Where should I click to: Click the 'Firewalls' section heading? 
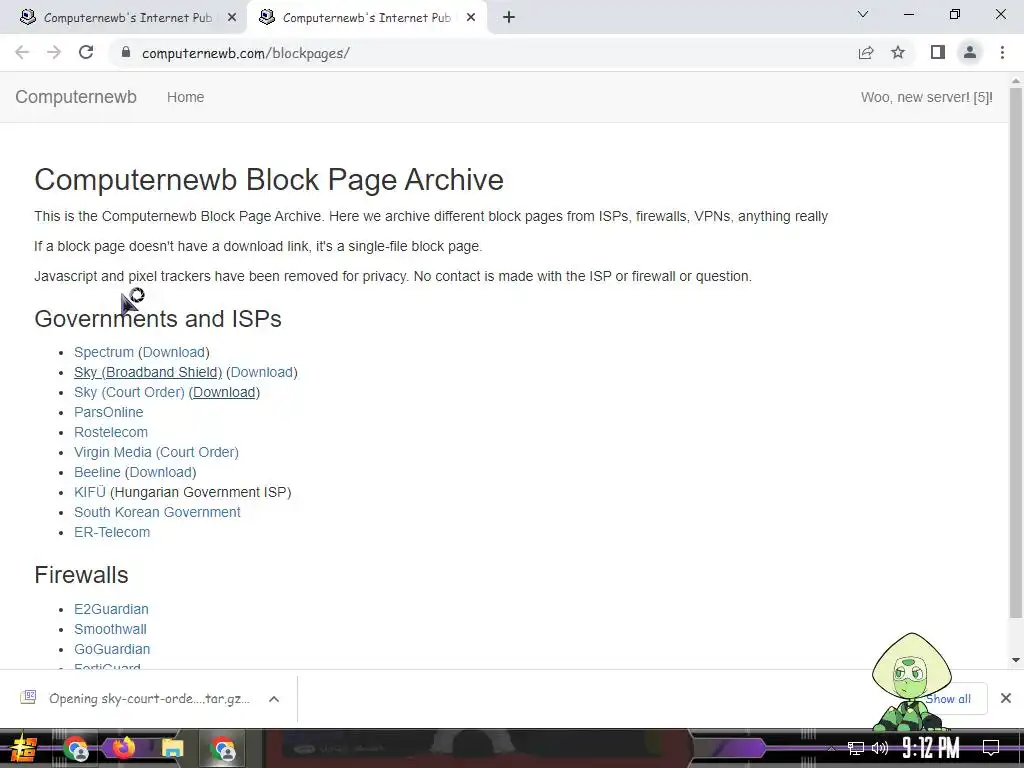pos(81,575)
